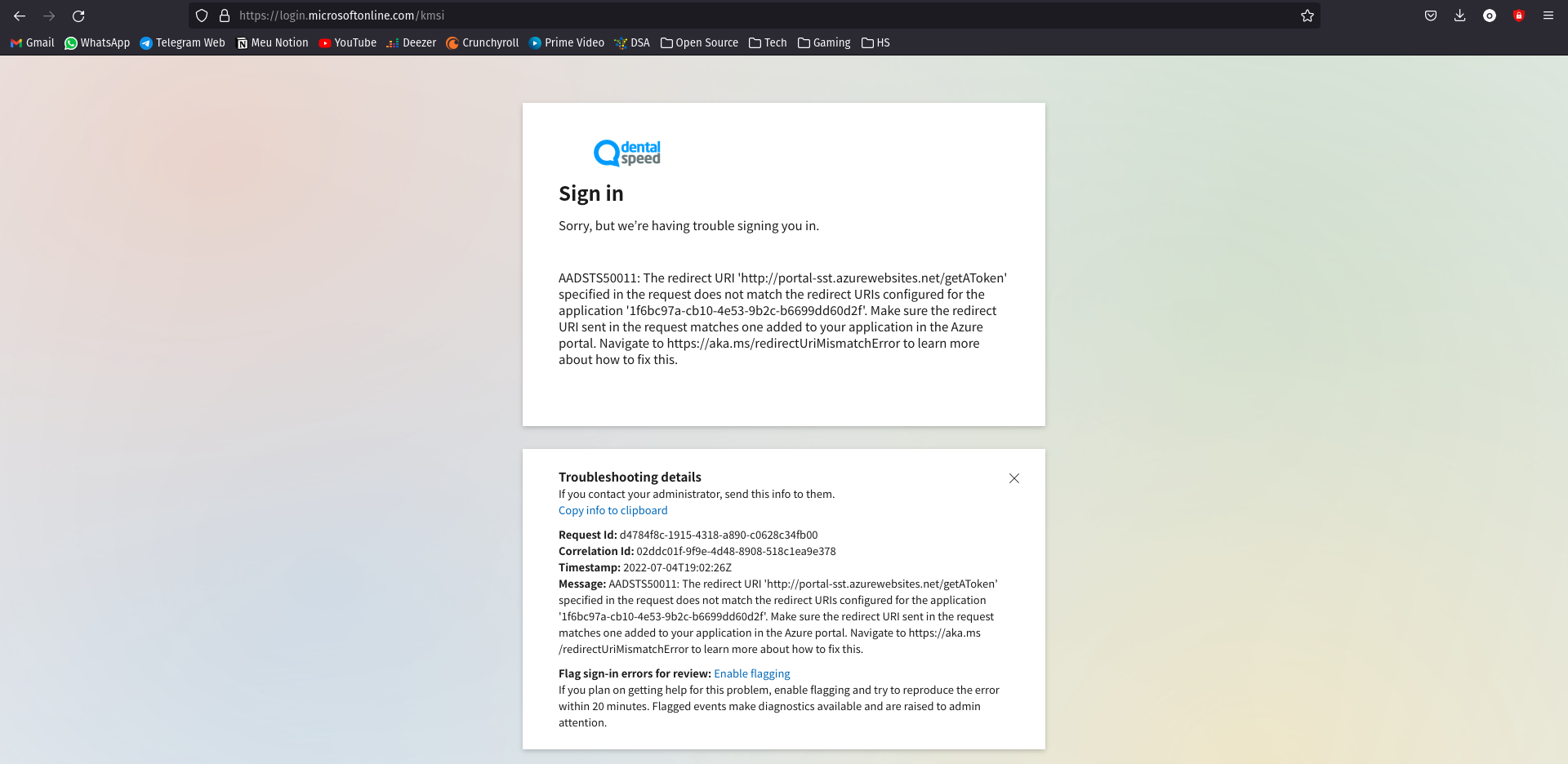Image resolution: width=1568 pixels, height=764 pixels.
Task: Open the red lock extension icon
Action: (x=1519, y=16)
